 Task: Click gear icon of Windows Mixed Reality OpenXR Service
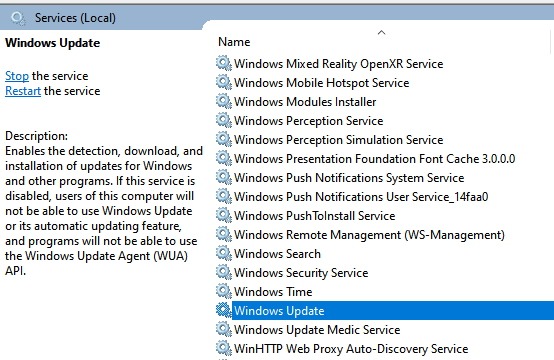(x=224, y=64)
